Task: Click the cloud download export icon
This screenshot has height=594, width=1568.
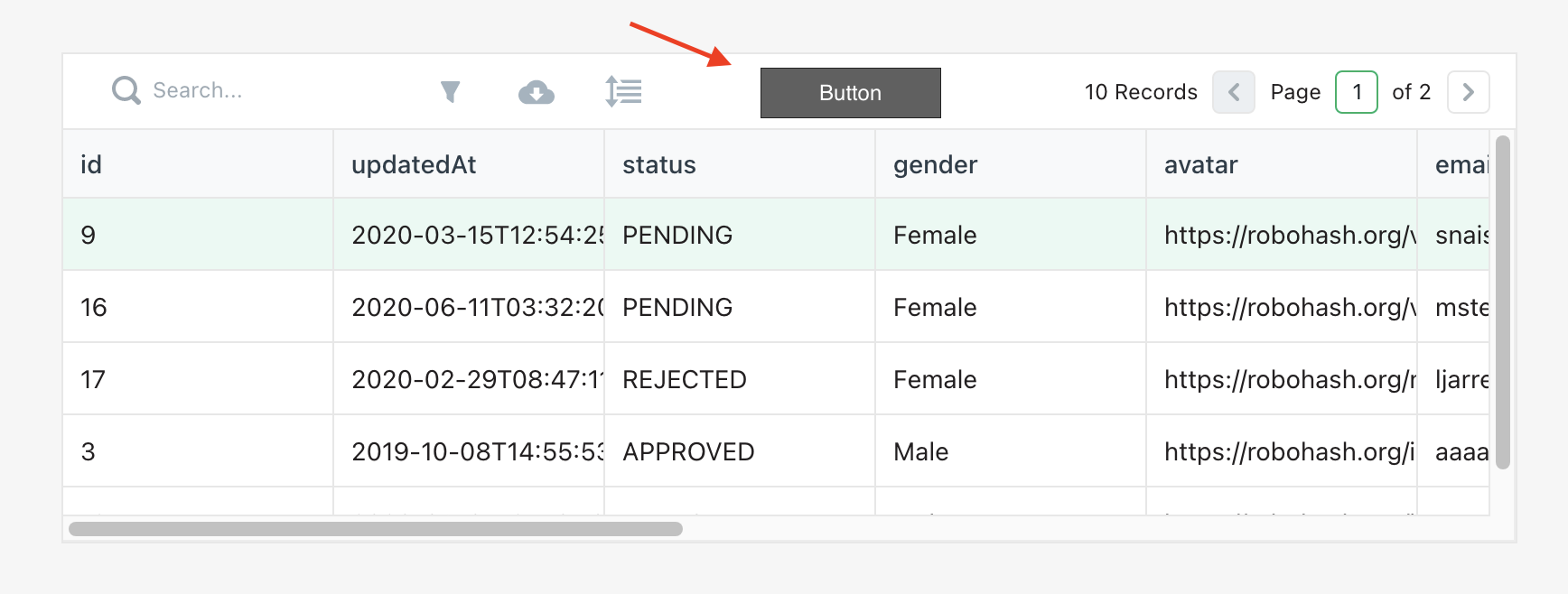Action: 537,91
